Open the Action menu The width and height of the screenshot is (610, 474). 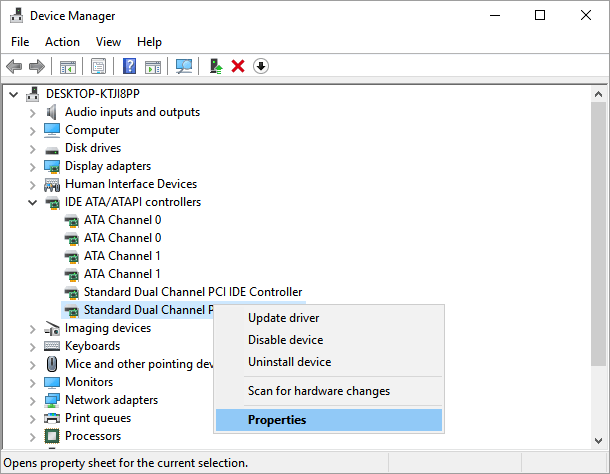(62, 42)
